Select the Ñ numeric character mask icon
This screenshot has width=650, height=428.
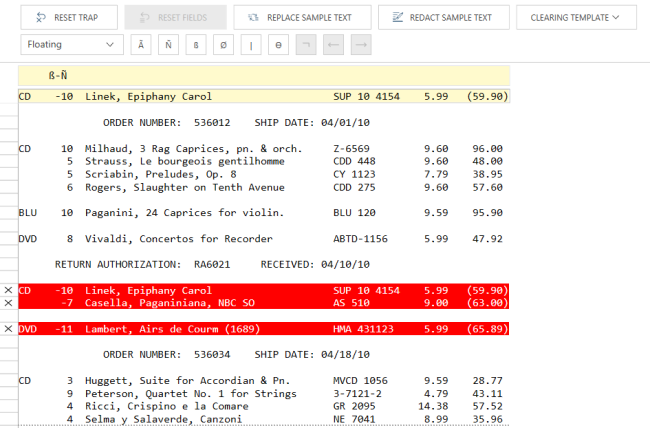click(169, 45)
